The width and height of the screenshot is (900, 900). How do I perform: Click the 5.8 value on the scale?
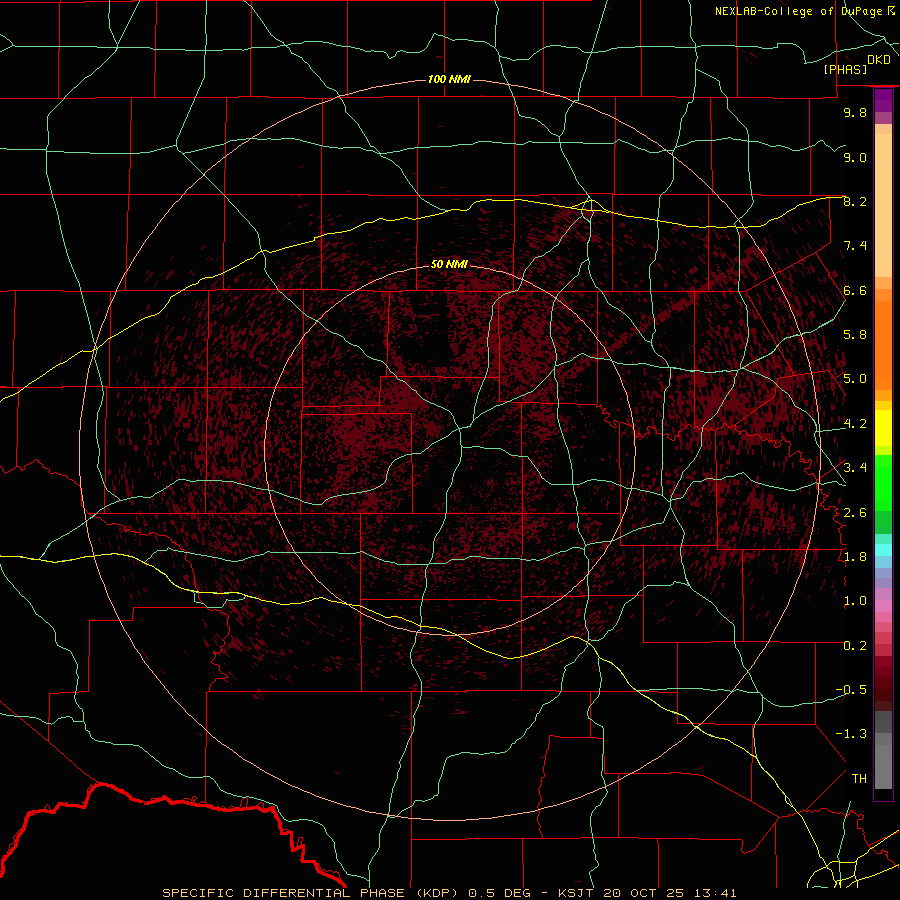(x=855, y=335)
